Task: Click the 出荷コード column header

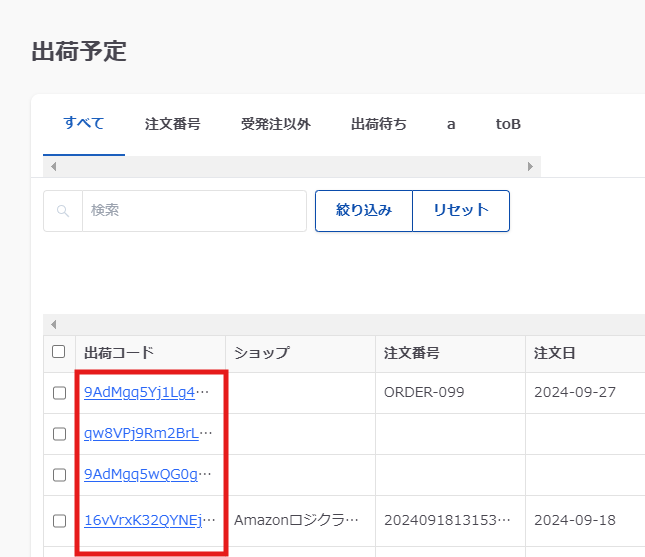Action: [119, 352]
